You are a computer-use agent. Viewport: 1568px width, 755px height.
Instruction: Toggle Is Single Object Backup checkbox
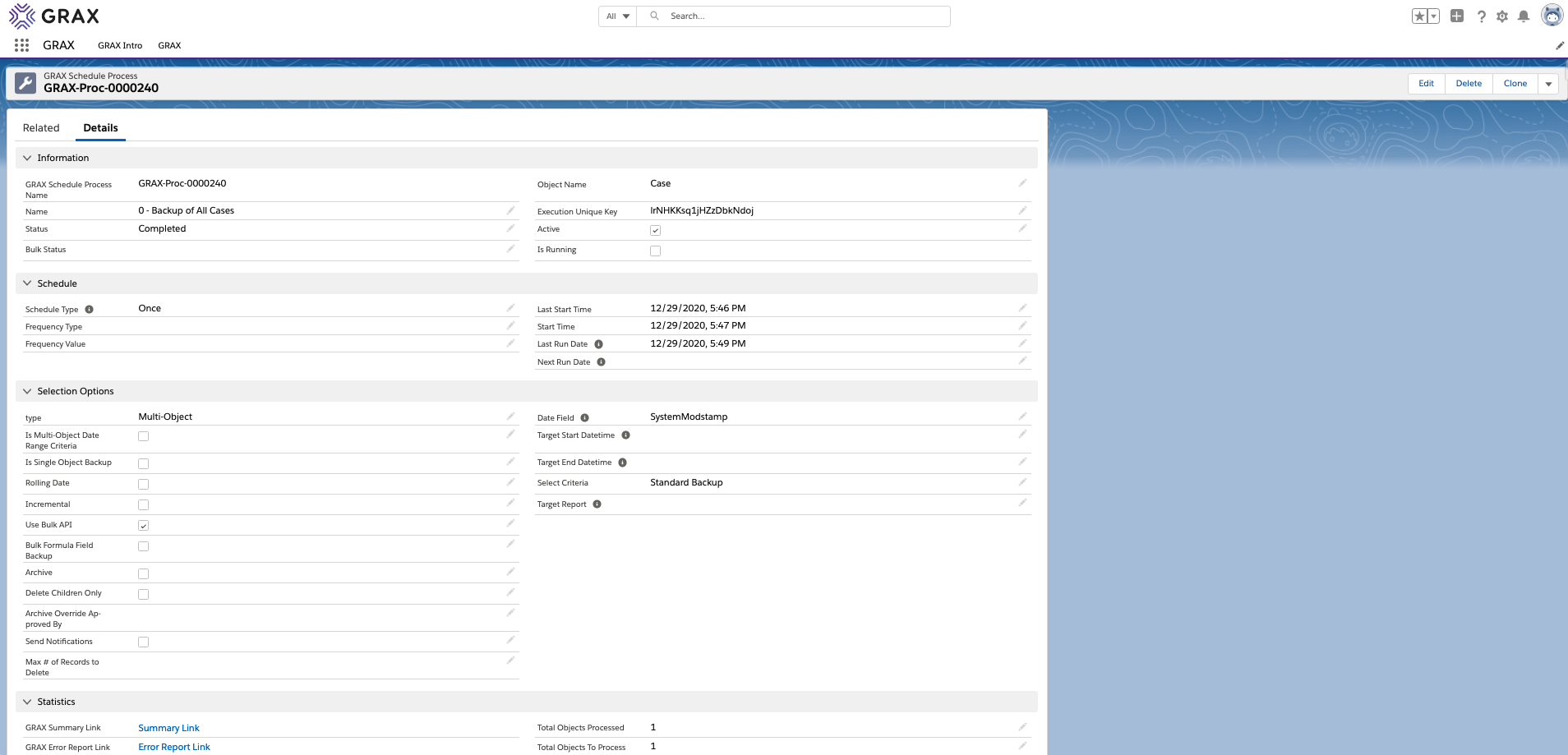(143, 463)
